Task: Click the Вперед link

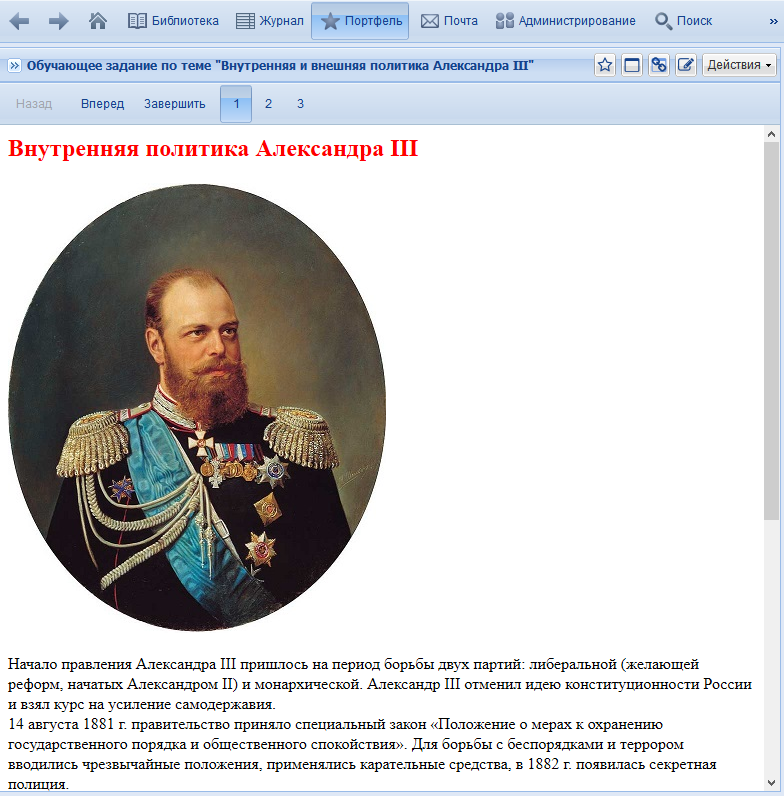Action: point(102,104)
